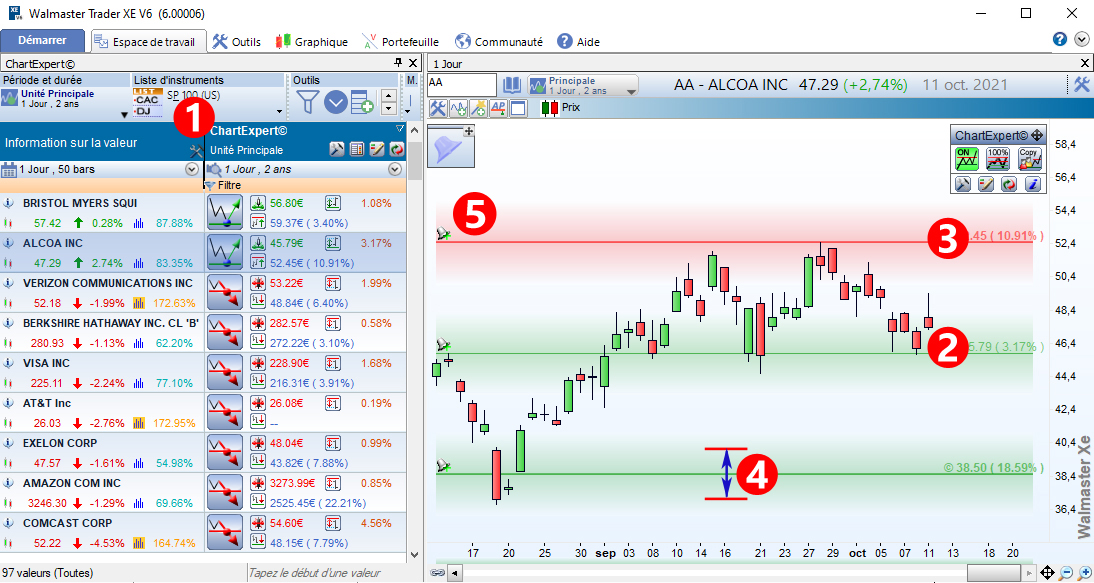Open the Principale period dropdown in chart header

click(583, 85)
